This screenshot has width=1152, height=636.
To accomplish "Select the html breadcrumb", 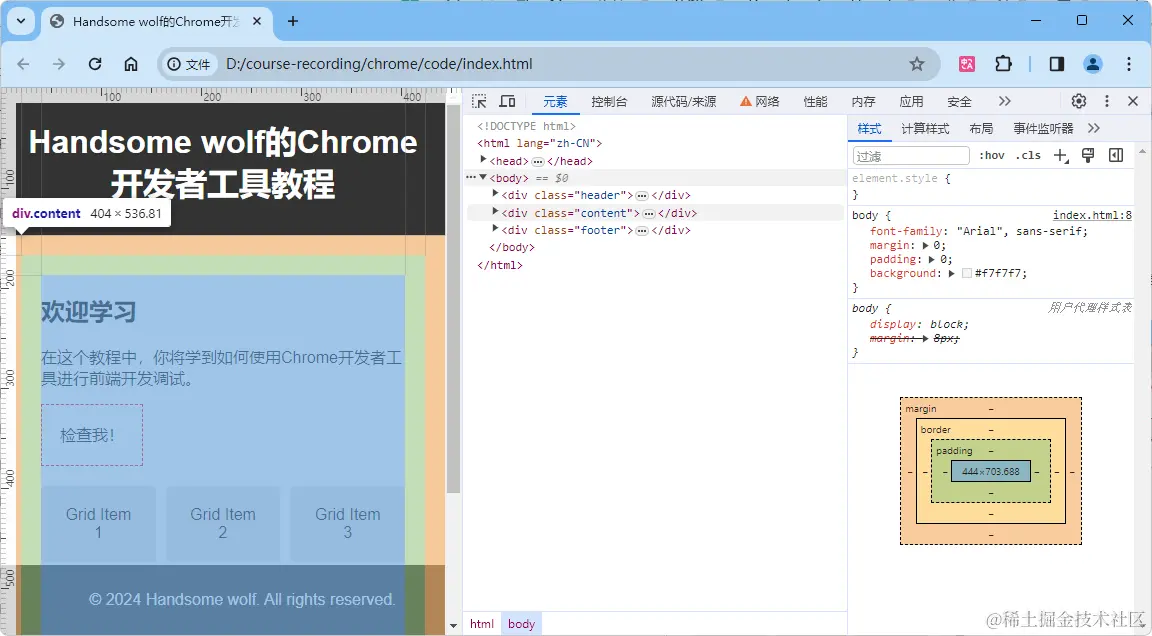I will [482, 624].
